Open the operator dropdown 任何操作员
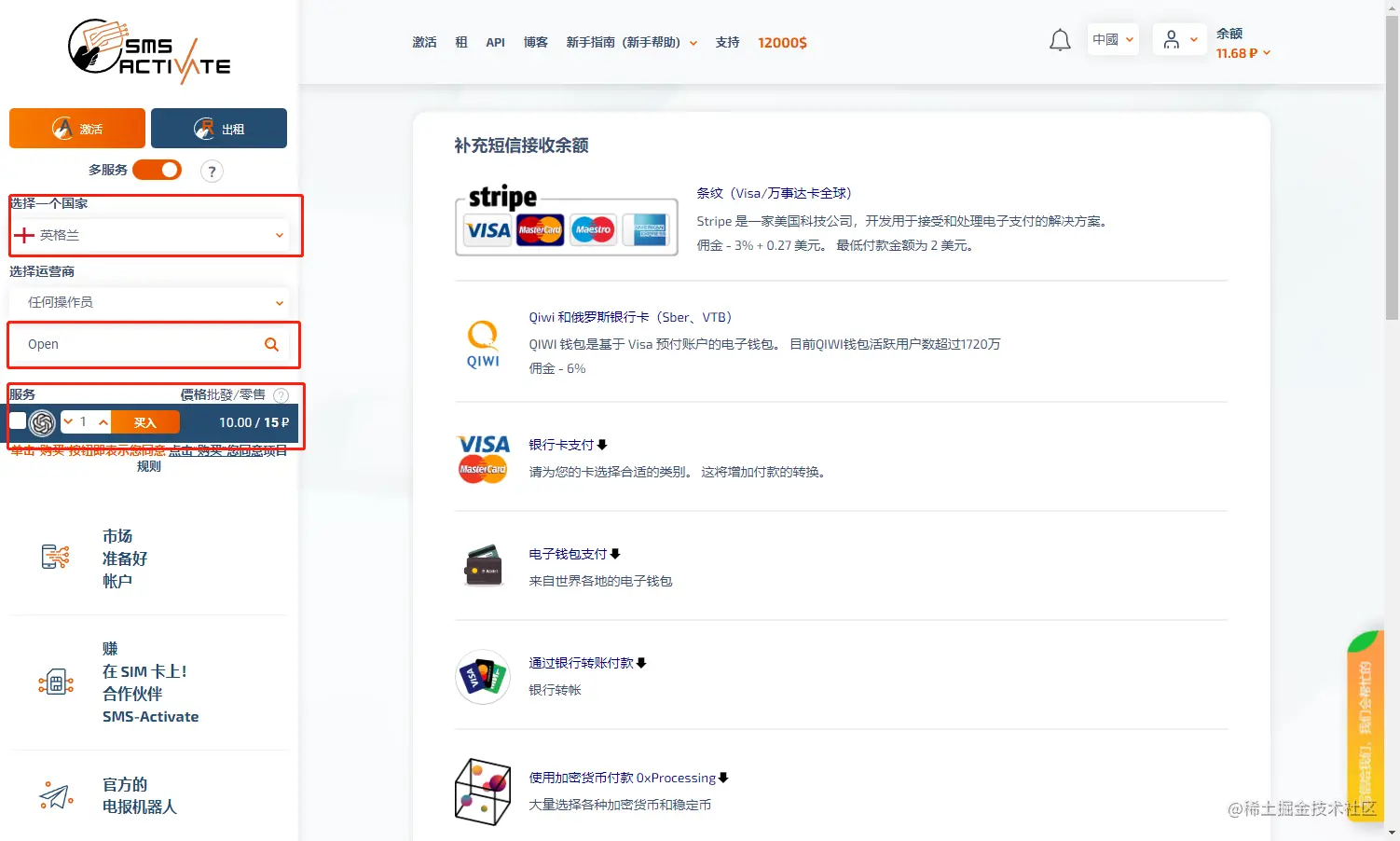Image resolution: width=1400 pixels, height=841 pixels. tap(149, 302)
